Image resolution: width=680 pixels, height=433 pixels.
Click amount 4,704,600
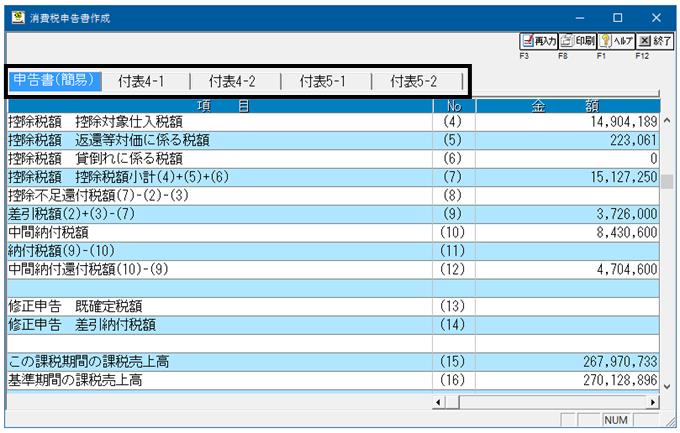pos(627,269)
